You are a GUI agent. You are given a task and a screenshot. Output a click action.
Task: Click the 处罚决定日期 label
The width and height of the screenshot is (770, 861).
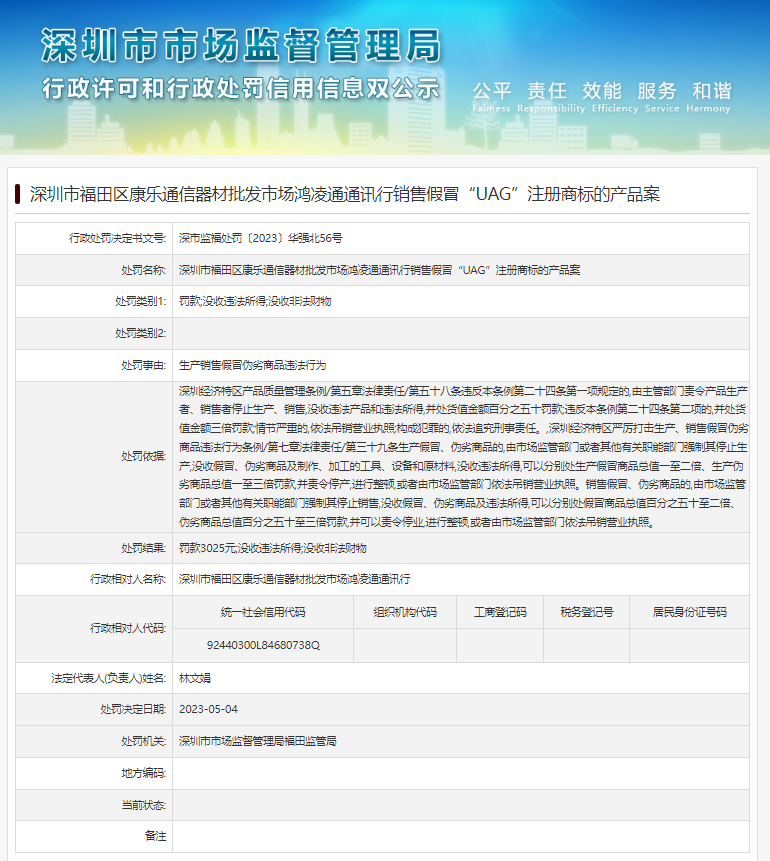[133, 709]
